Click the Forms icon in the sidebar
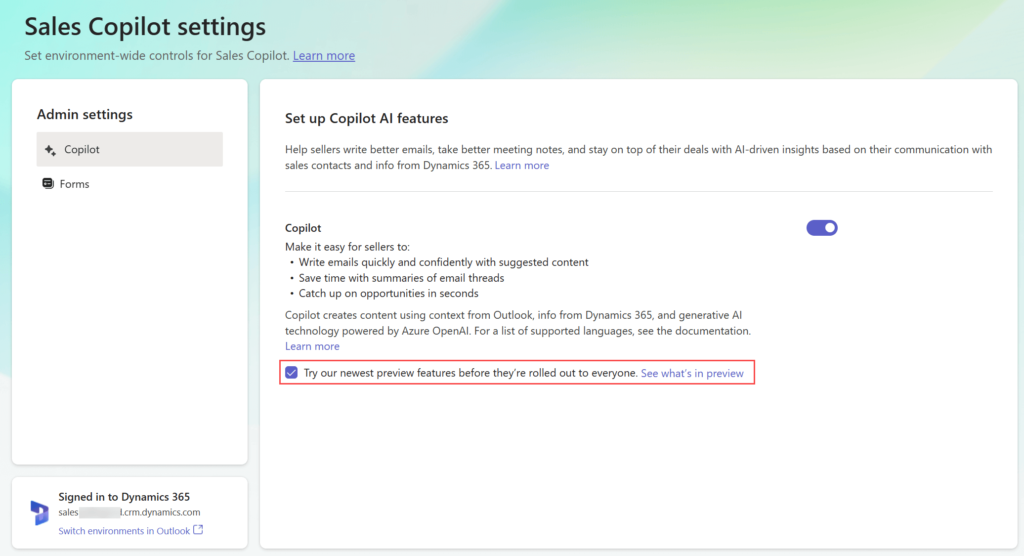This screenshot has width=1024, height=556. click(x=48, y=184)
